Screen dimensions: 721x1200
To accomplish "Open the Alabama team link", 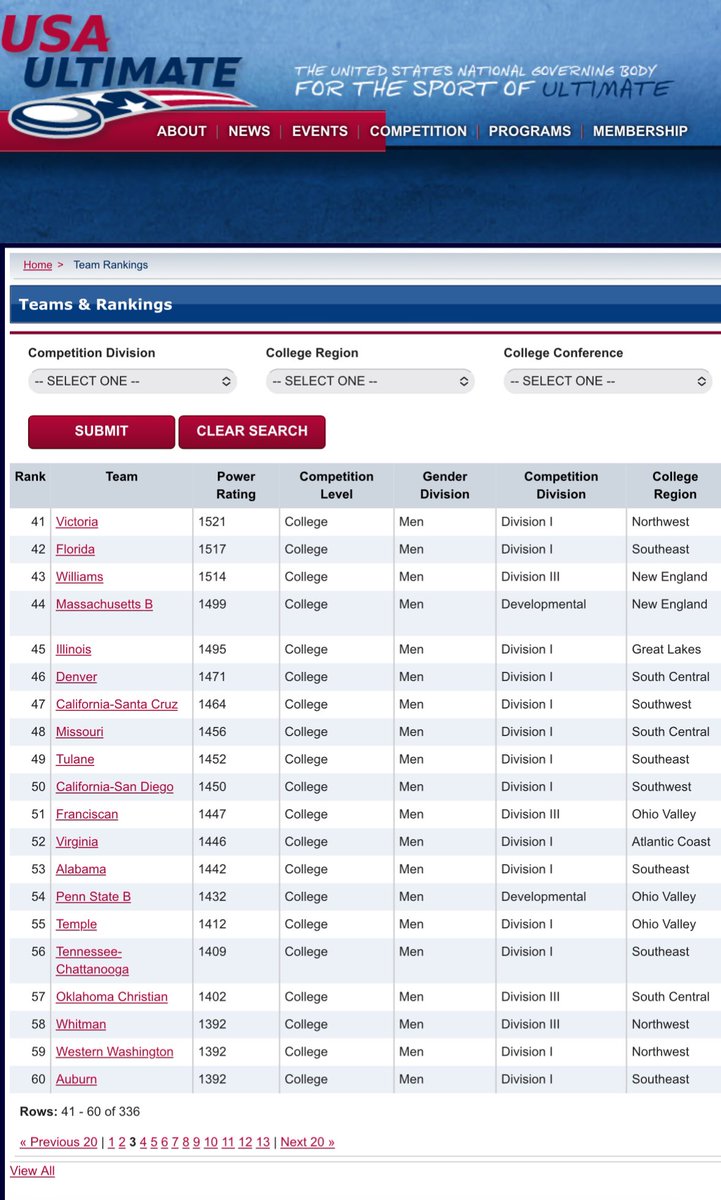I will (x=81, y=869).
